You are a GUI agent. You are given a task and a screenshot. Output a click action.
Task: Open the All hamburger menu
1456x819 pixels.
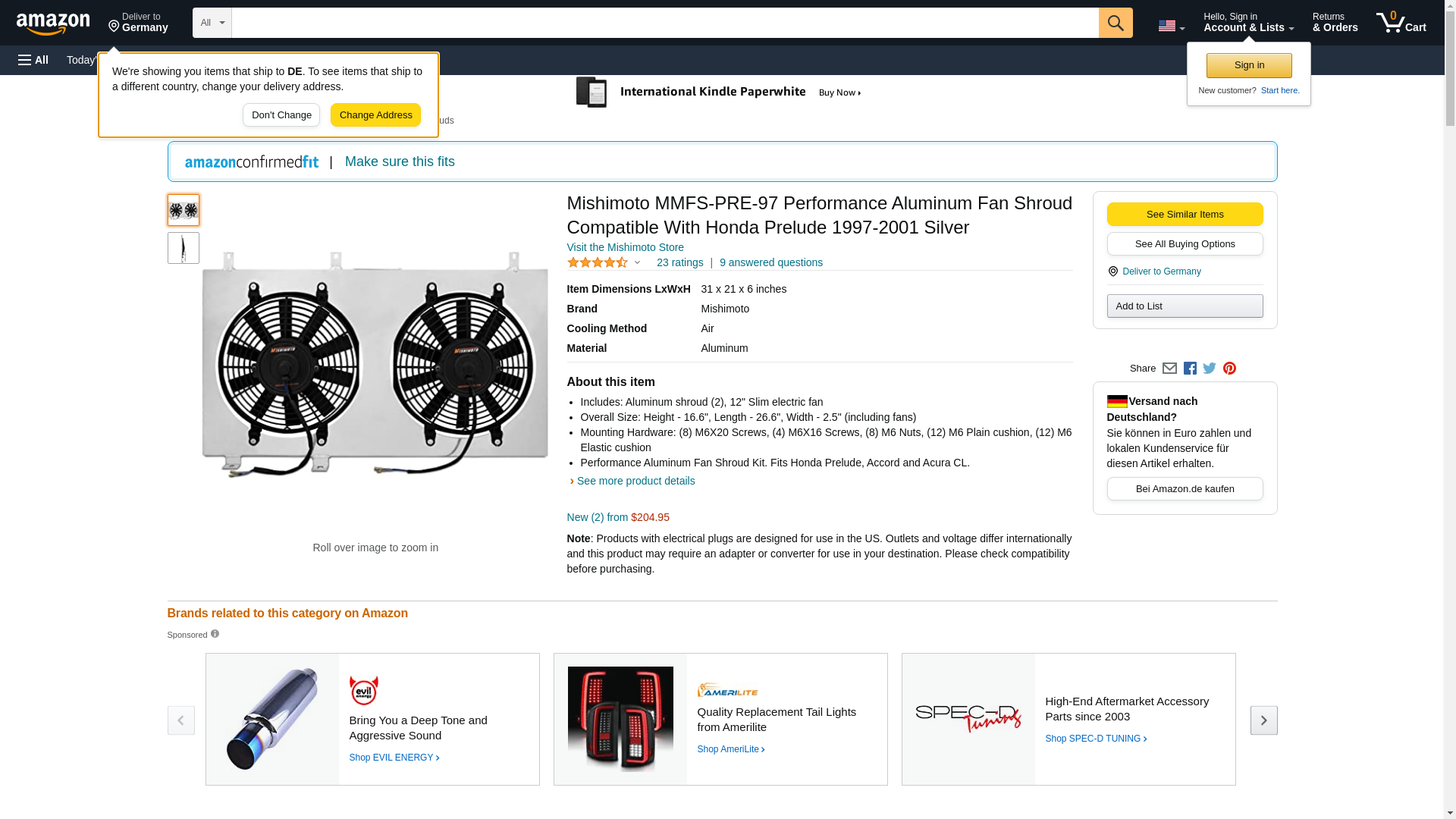click(33, 60)
